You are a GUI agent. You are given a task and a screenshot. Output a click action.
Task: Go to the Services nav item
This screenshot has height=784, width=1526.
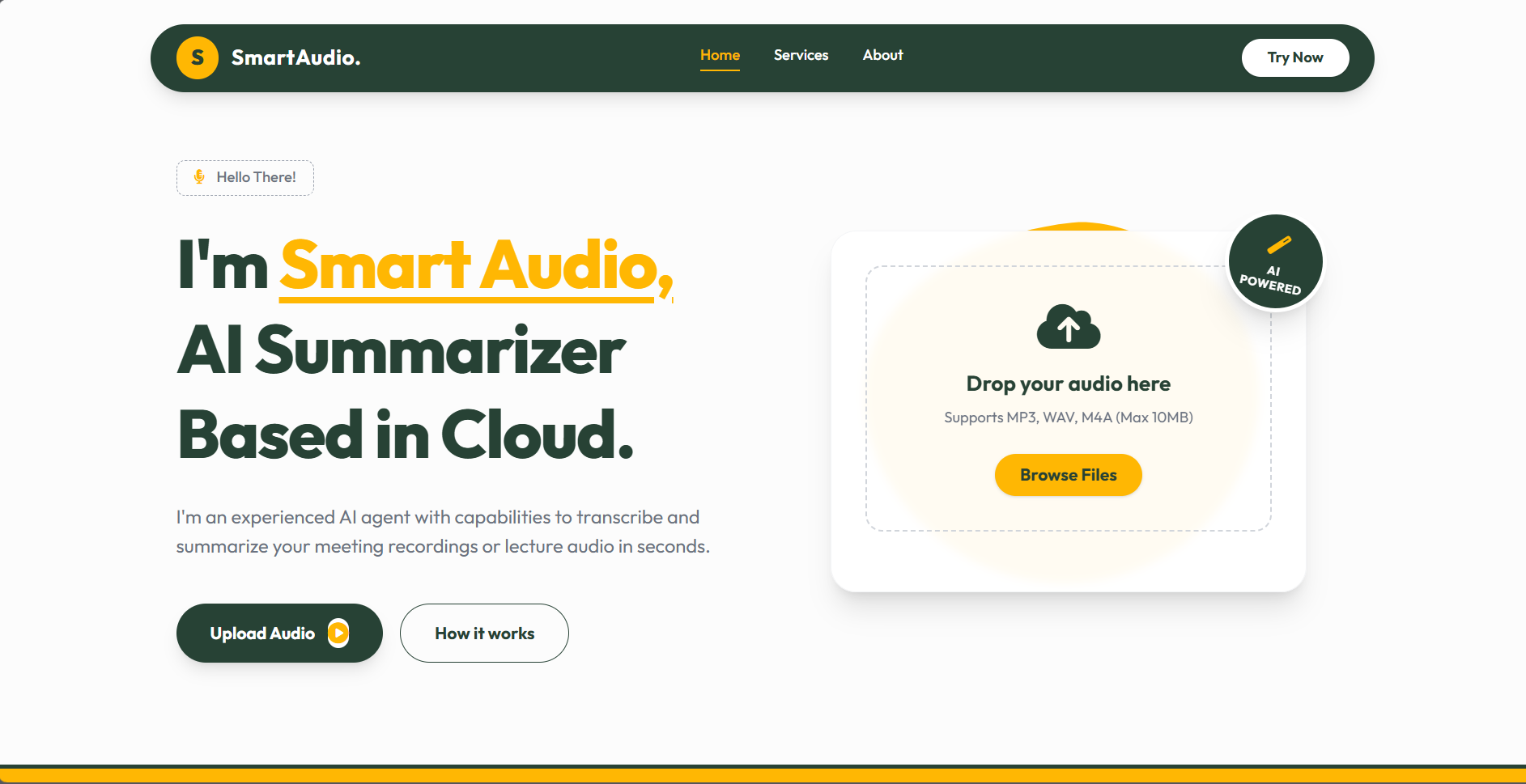(801, 55)
